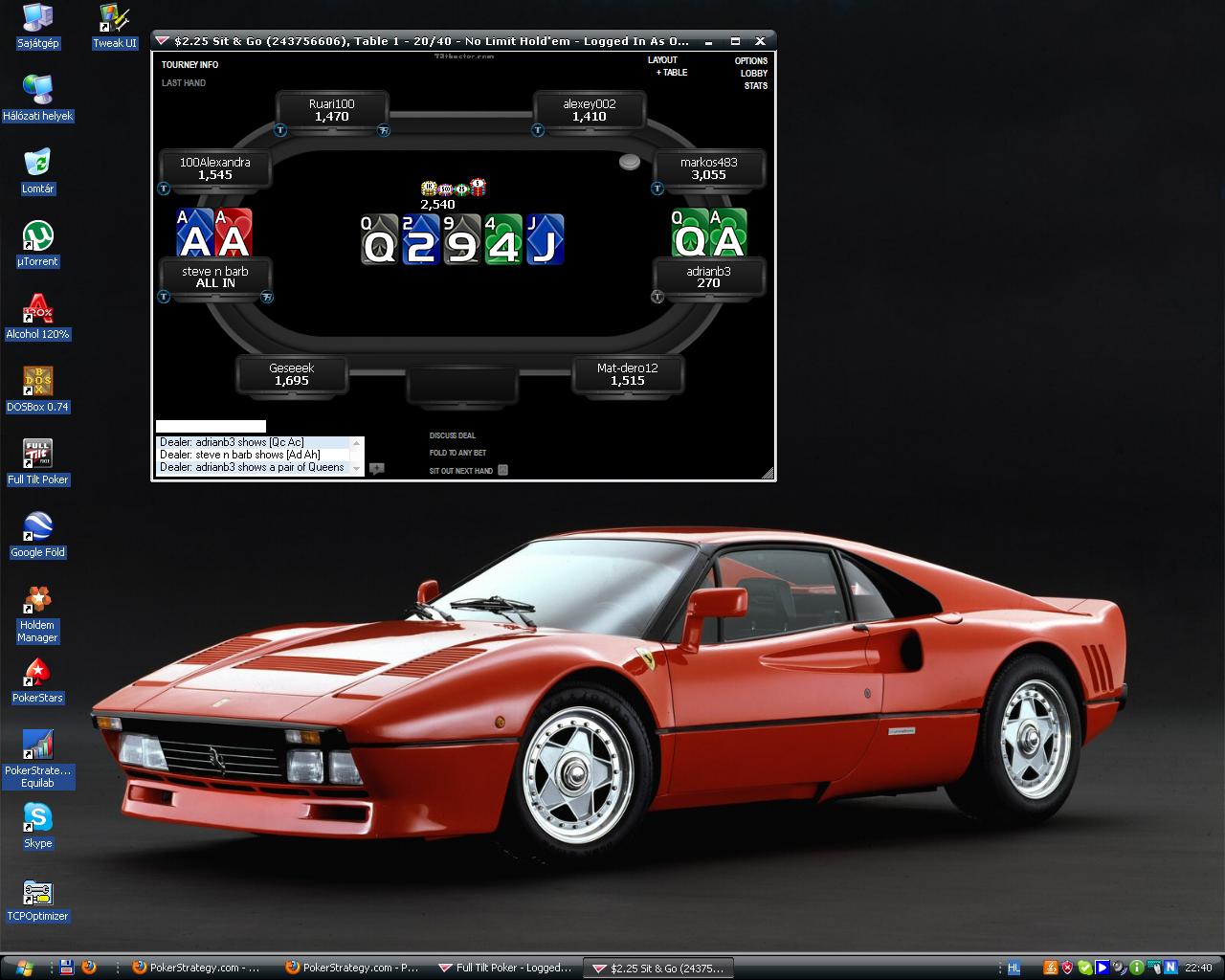This screenshot has width=1225, height=980.
Task: Open the Layout menu
Action: click(x=662, y=60)
